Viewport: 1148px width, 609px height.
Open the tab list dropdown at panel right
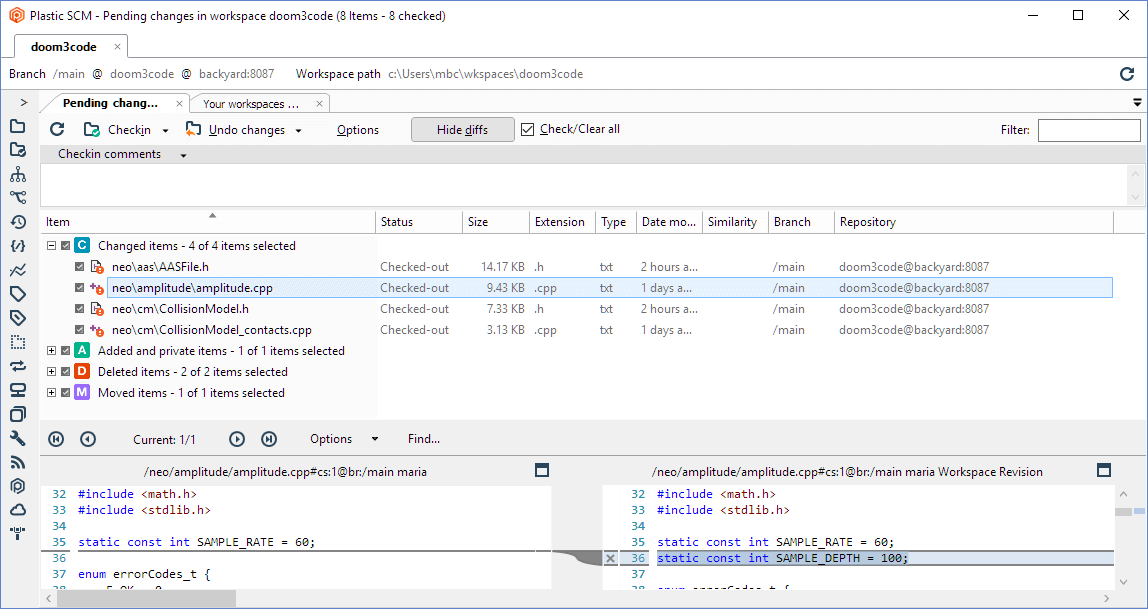(x=1137, y=102)
